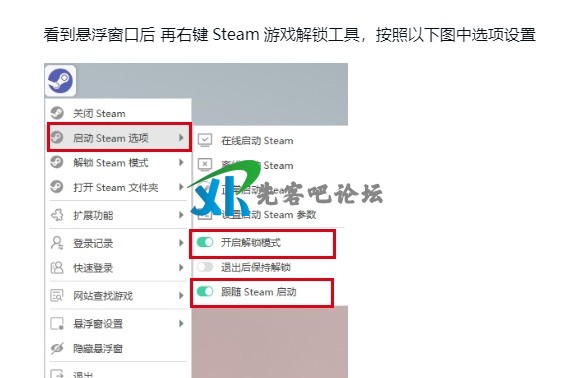Enable the 退出后保持解锁 switch
Screen dimensions: 574x378
(205, 267)
